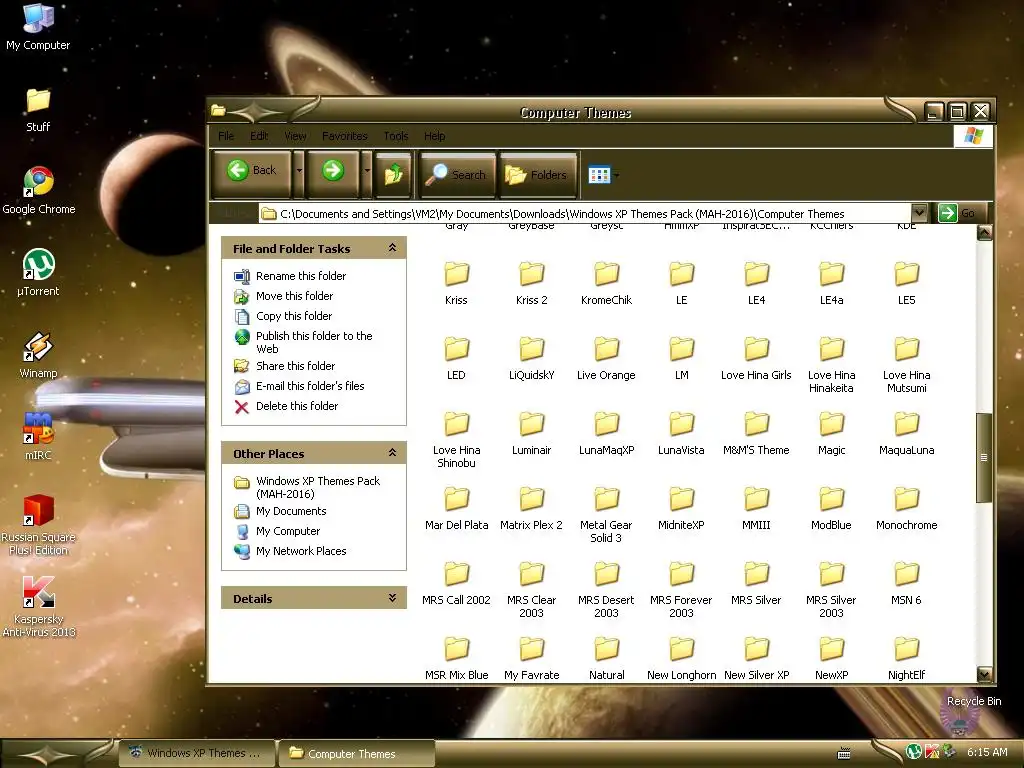This screenshot has height=768, width=1024.
Task: Select the Winamp desktop shortcut
Action: click(38, 355)
